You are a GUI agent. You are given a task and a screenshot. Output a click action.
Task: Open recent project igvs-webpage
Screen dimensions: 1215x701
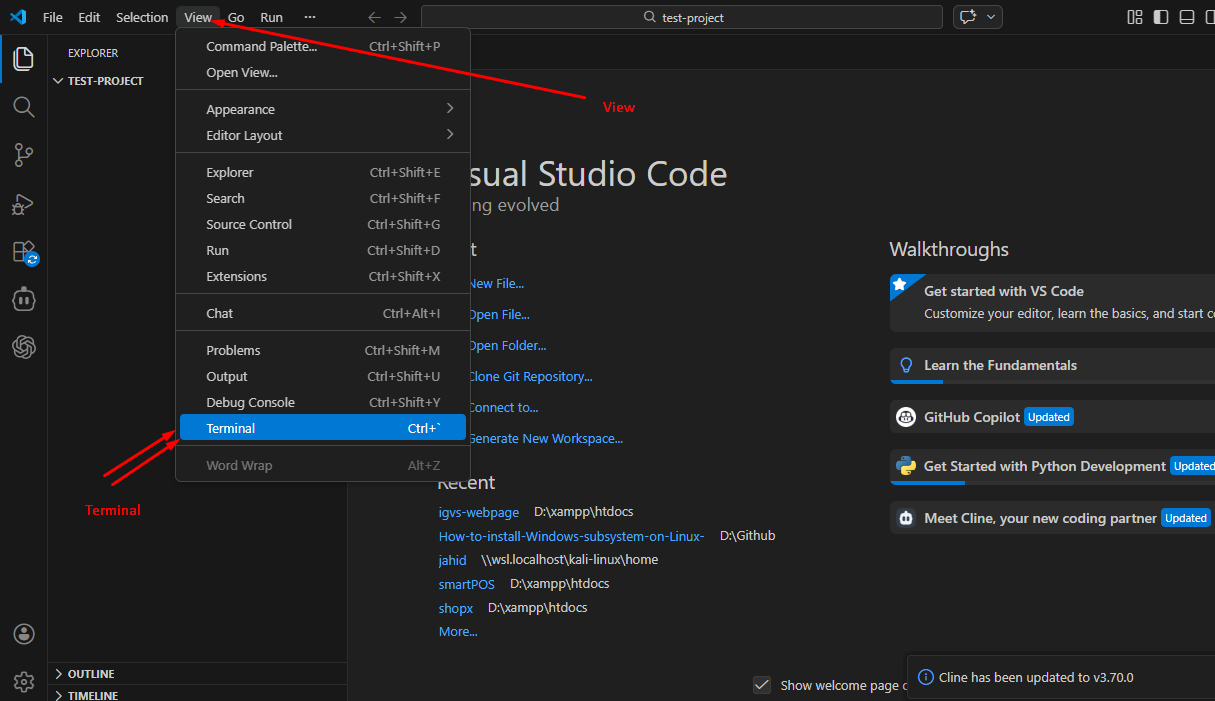[479, 512]
